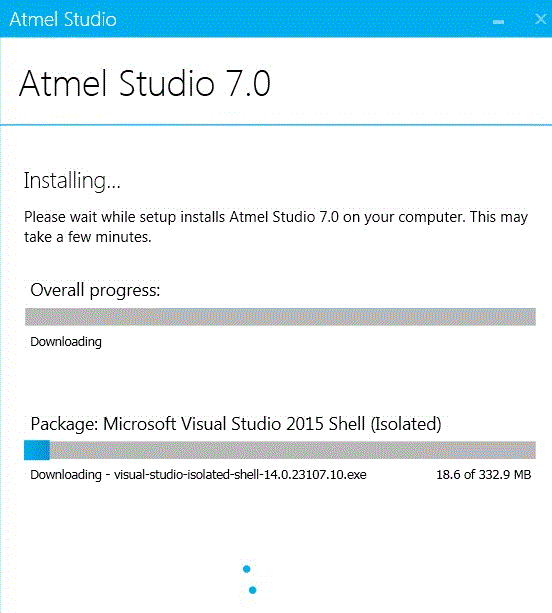
Task: Click the empty blue title bar area
Action: [x=303, y=19]
